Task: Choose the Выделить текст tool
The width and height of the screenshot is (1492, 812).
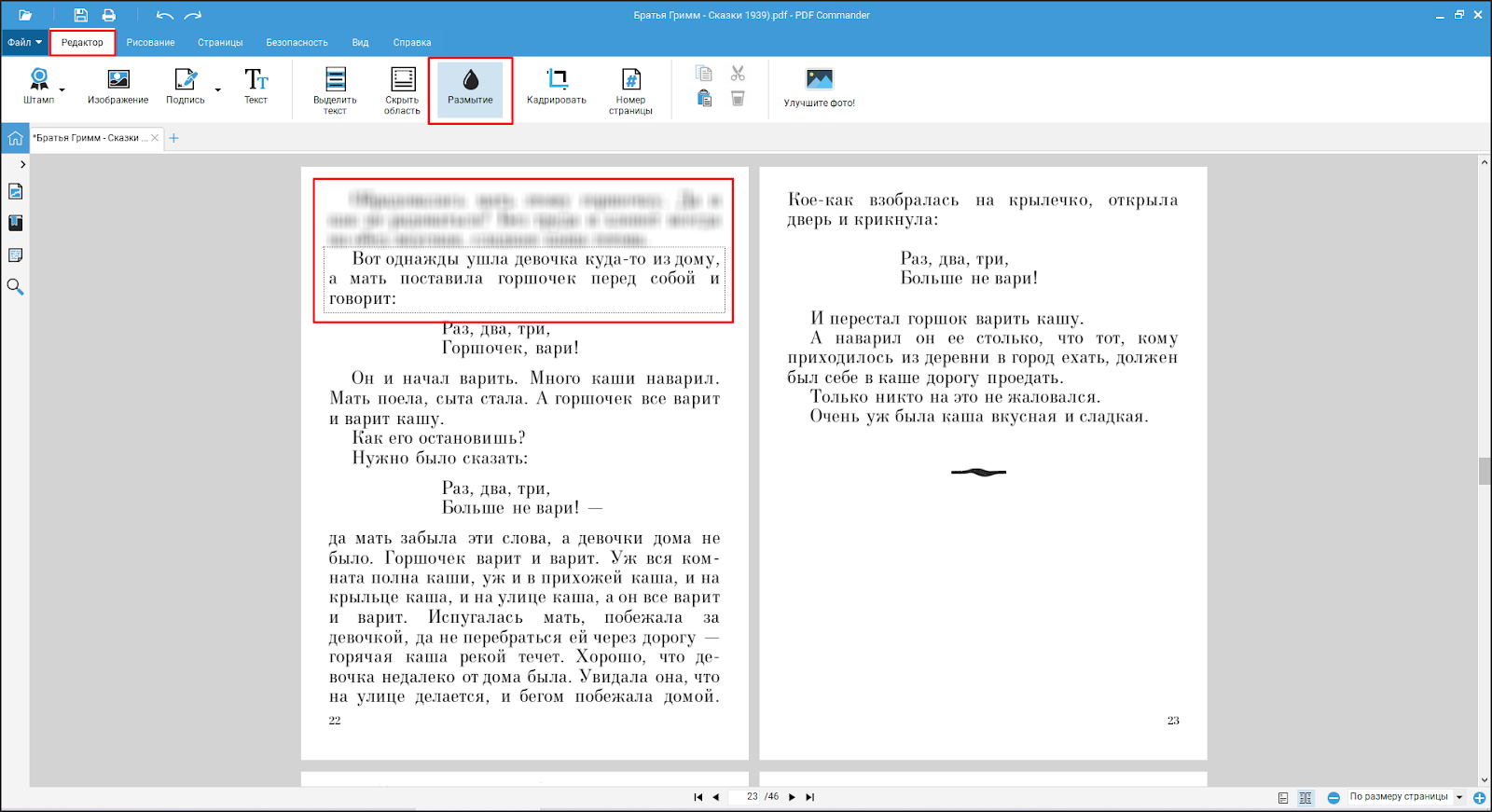Action: [x=335, y=90]
